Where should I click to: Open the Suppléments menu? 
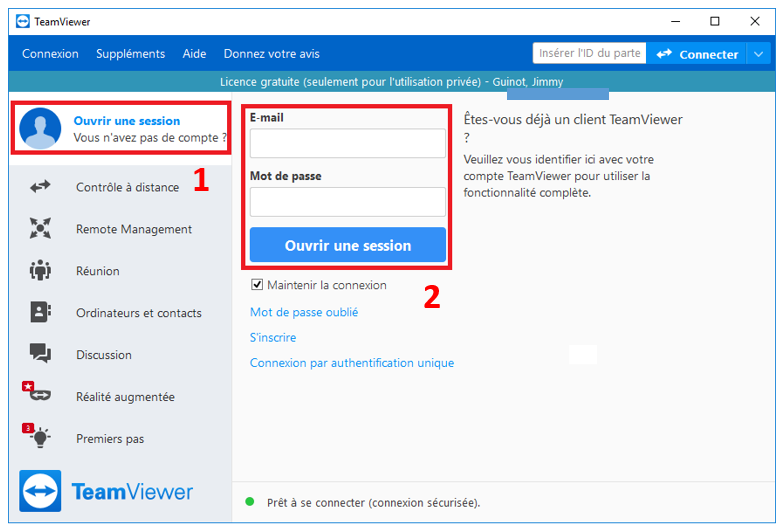130,54
